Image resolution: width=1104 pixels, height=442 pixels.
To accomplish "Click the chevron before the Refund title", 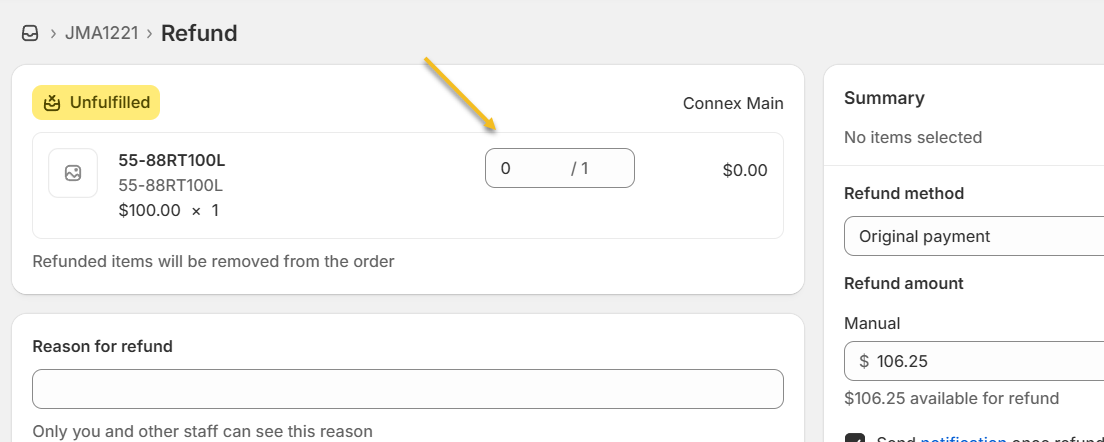I will pyautogui.click(x=149, y=34).
